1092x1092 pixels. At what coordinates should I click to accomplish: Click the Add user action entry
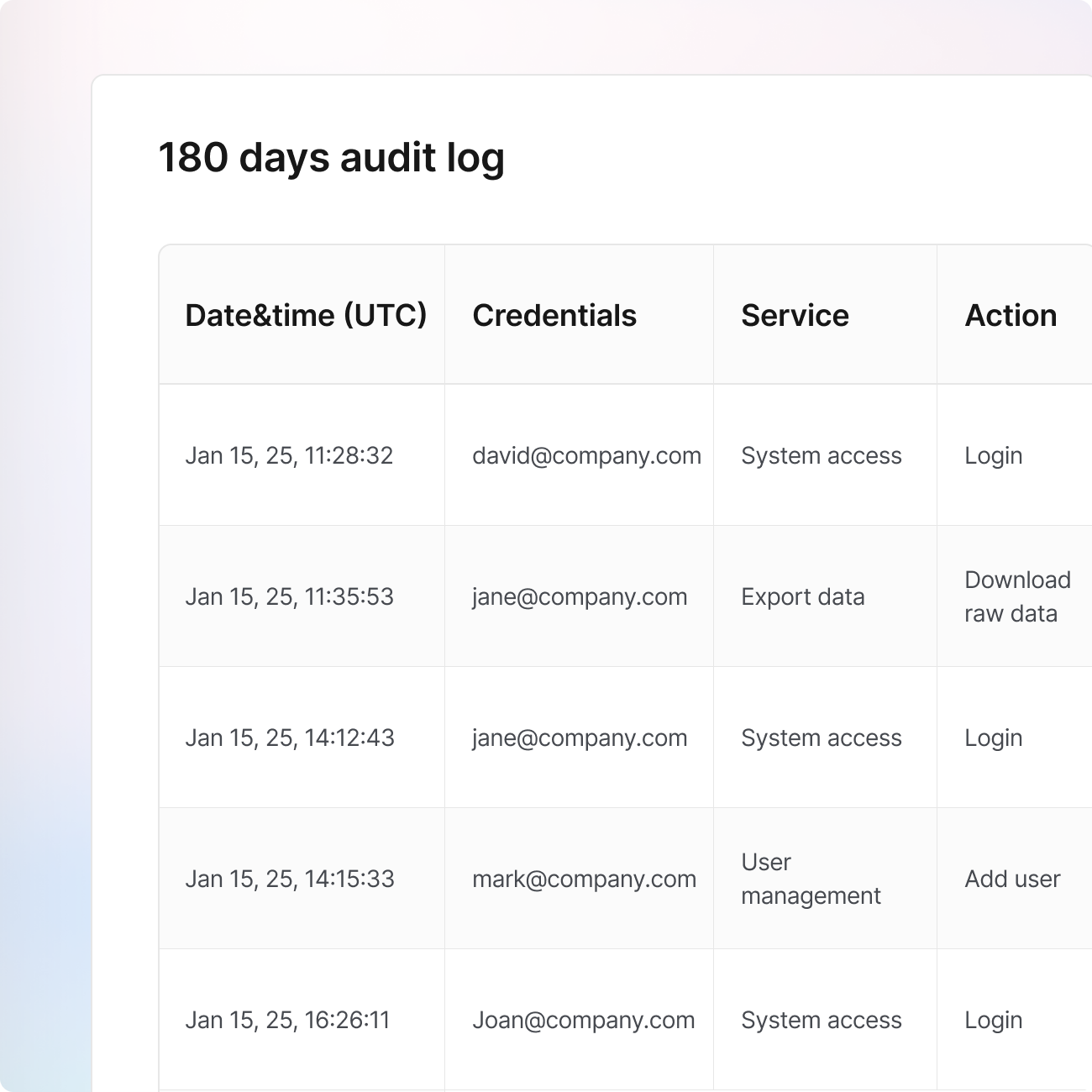[1012, 879]
